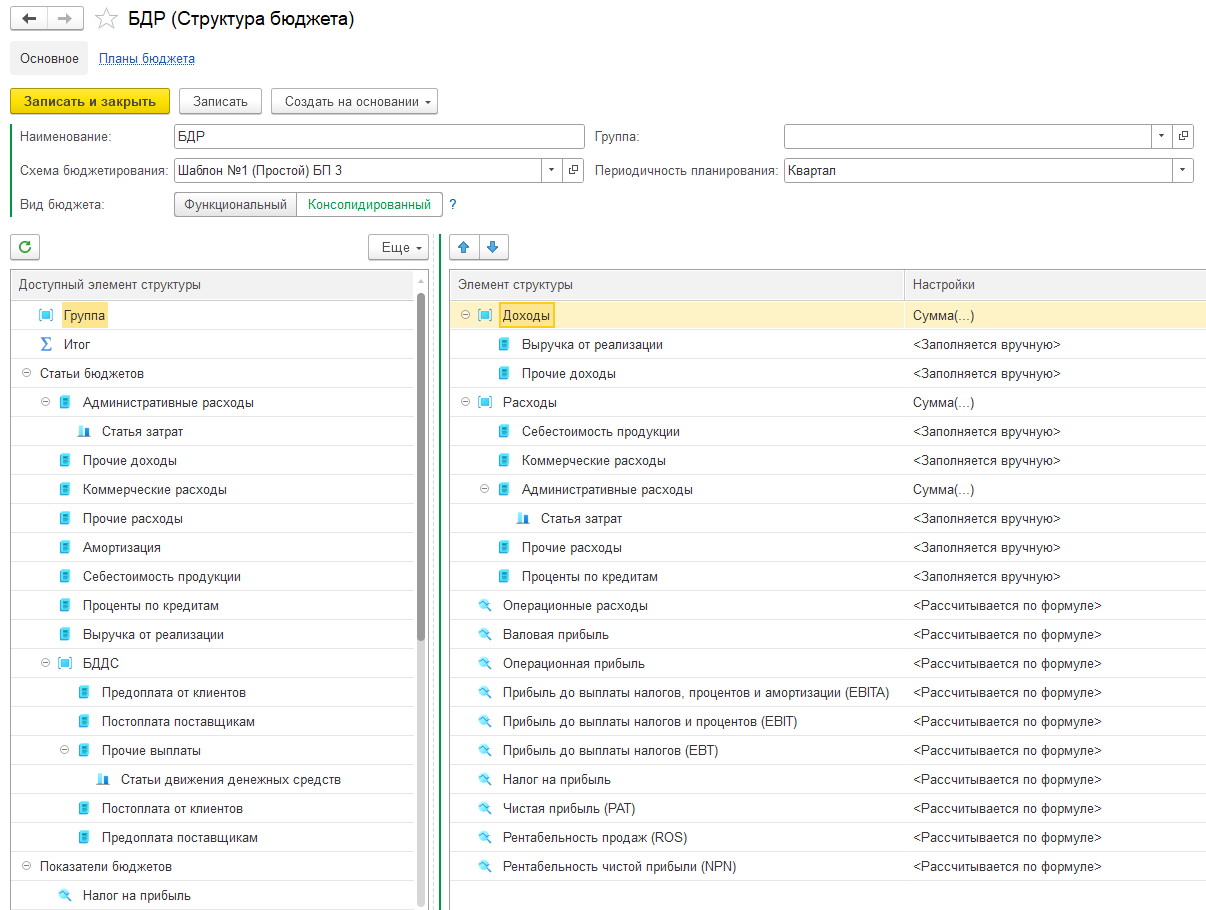Open the Еще menu
This screenshot has height=910, width=1206.
[399, 247]
